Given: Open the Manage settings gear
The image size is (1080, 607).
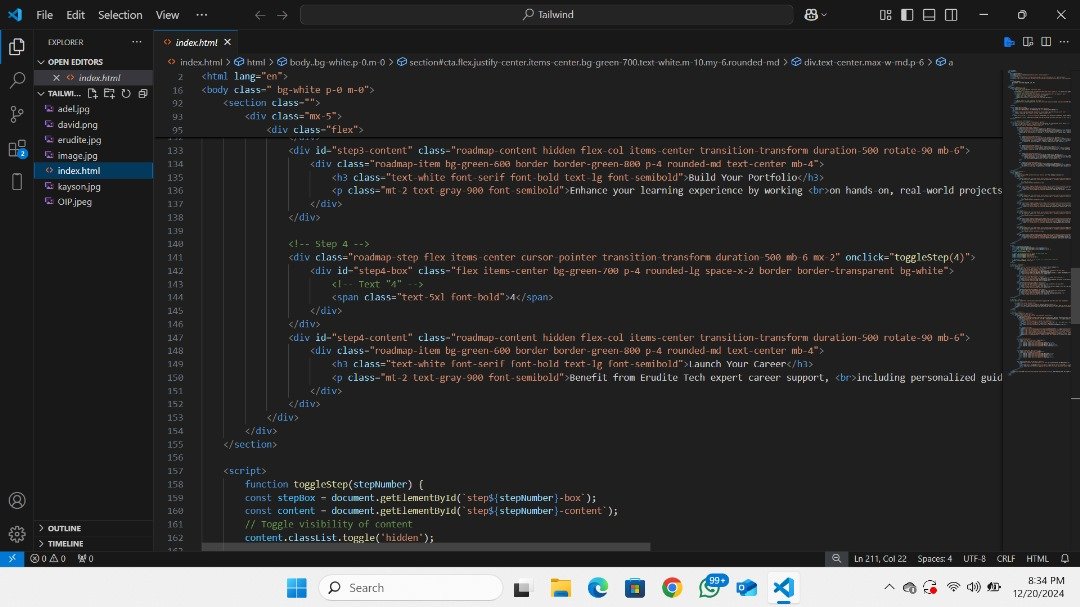Looking at the screenshot, I should 16,533.
